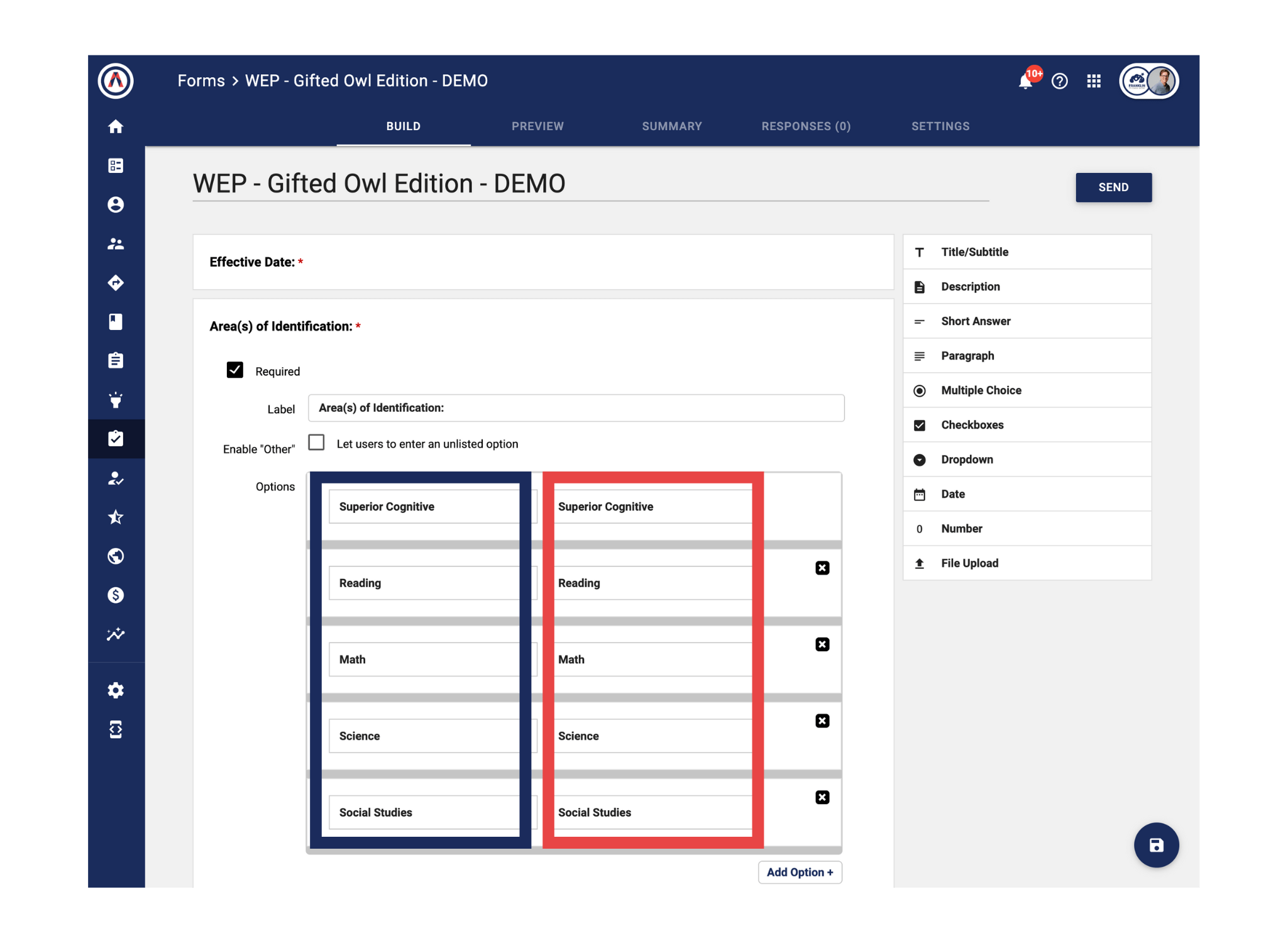Viewport: 1288px width, 943px height.
Task: Click the Add Option + button
Action: [x=800, y=872]
